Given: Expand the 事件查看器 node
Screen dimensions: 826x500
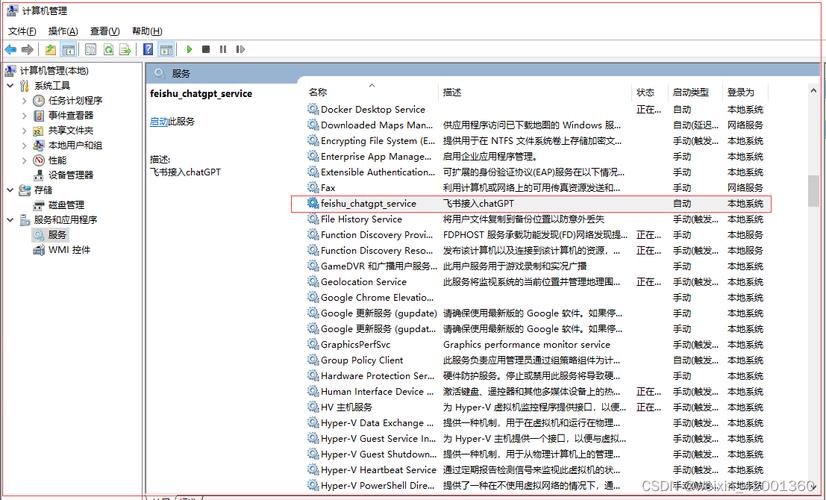Looking at the screenshot, I should 24,115.
